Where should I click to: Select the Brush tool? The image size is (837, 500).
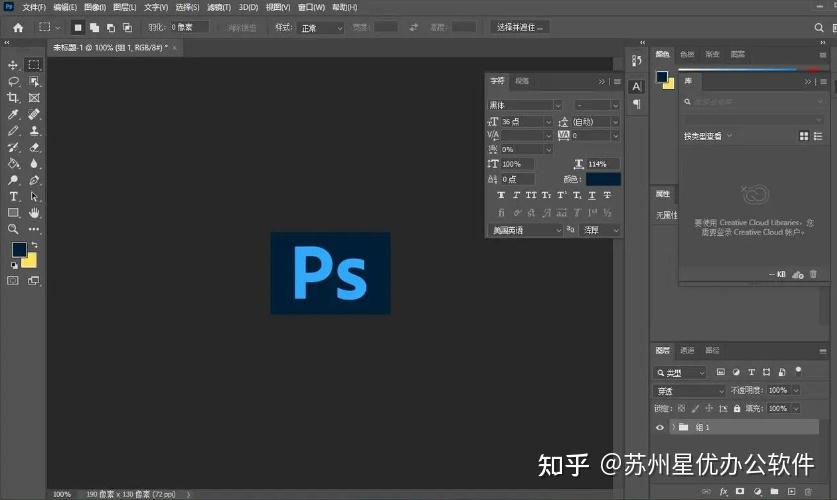click(13, 131)
